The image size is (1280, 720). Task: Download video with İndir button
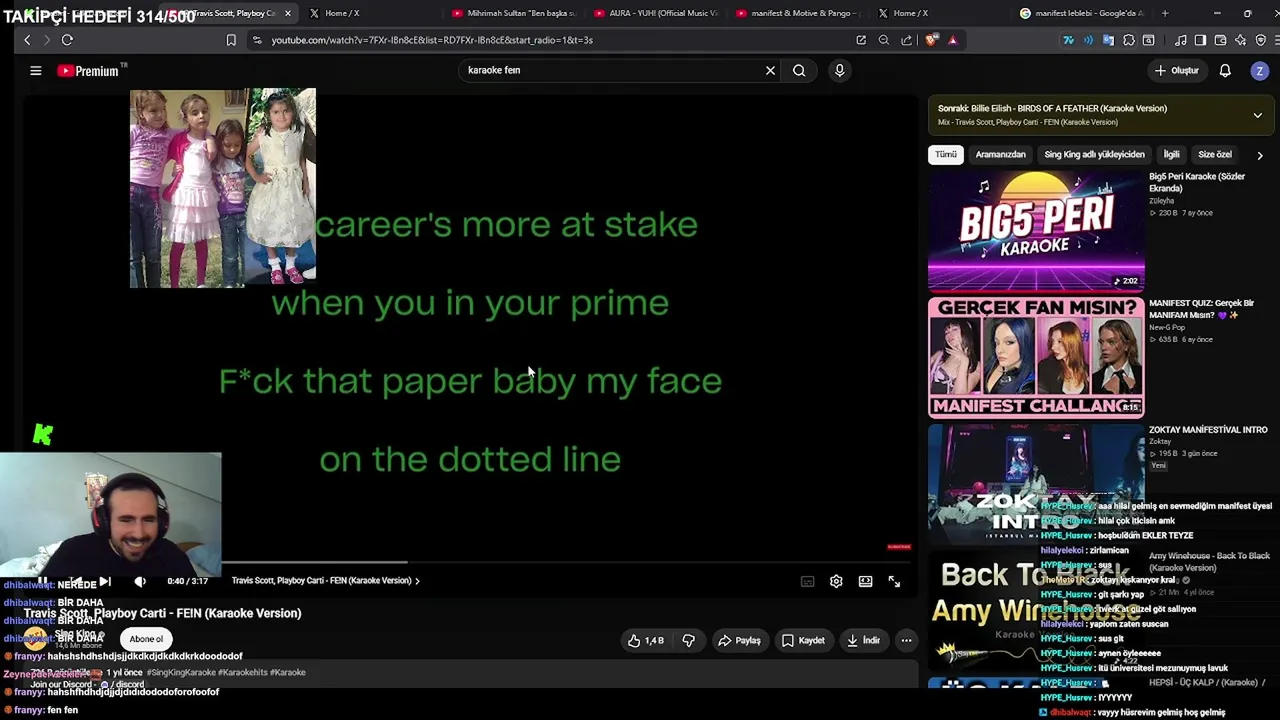(864, 640)
